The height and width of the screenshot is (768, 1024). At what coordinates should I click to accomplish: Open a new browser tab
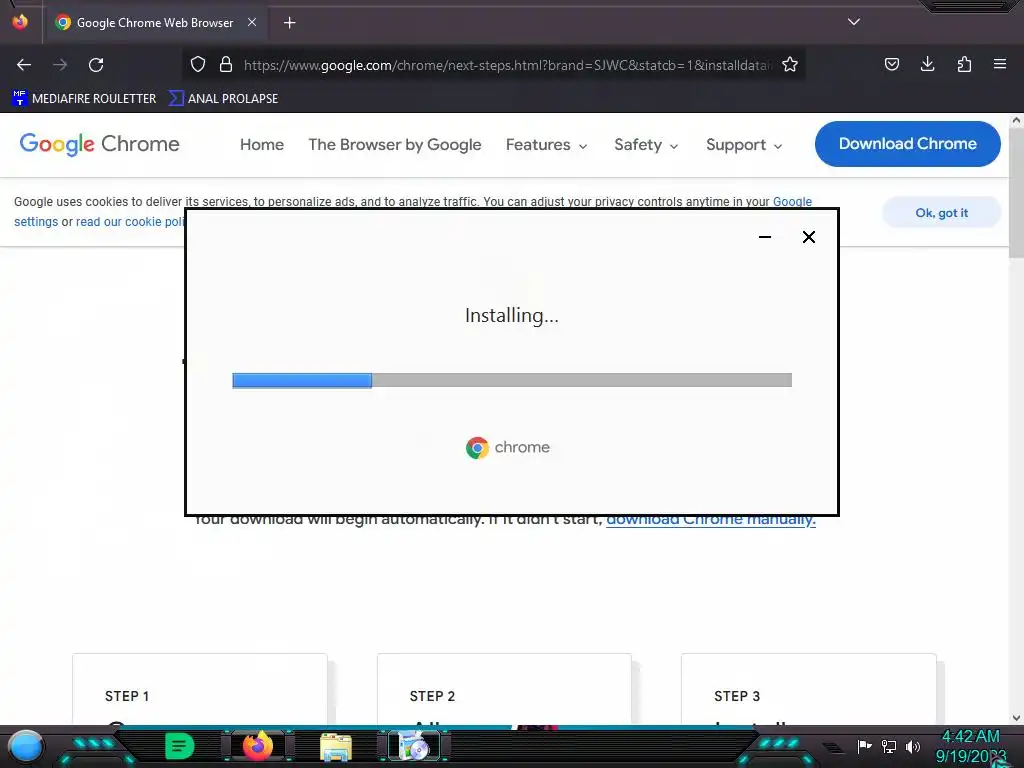point(289,23)
